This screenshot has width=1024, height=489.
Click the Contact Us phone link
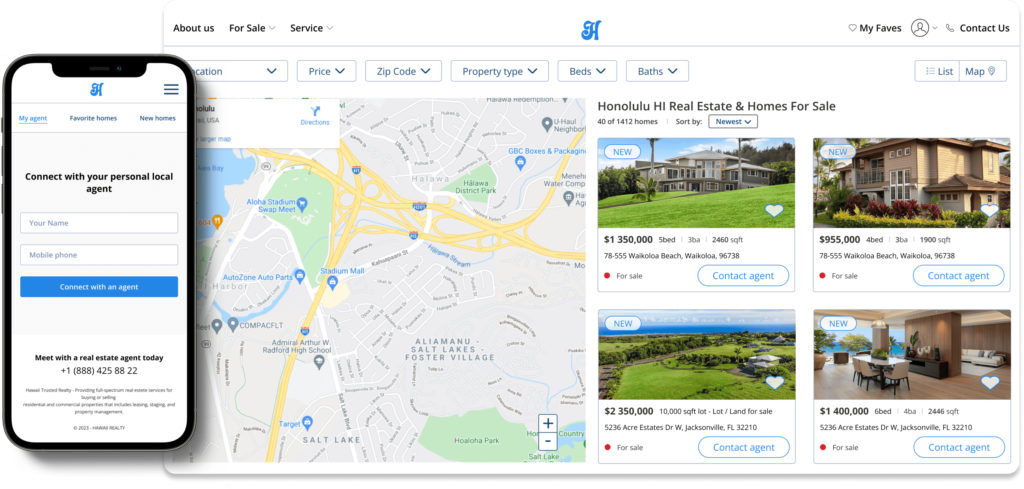tap(977, 28)
